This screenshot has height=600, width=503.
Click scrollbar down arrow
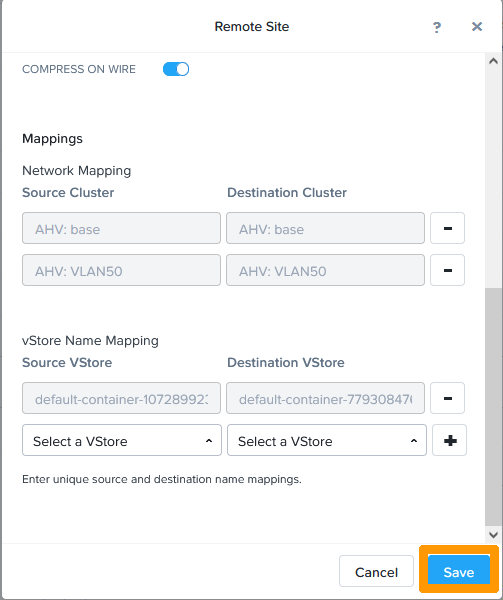click(493, 535)
